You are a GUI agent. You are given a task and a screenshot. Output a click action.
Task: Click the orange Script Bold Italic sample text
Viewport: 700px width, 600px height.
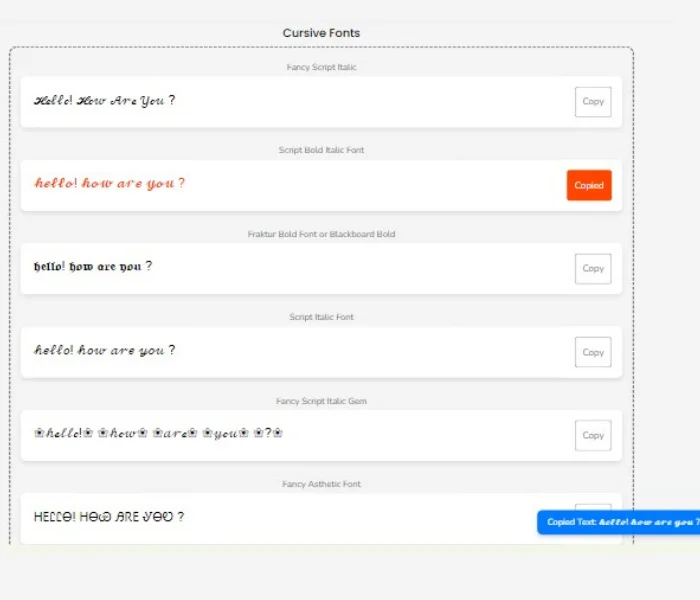pyautogui.click(x=110, y=184)
